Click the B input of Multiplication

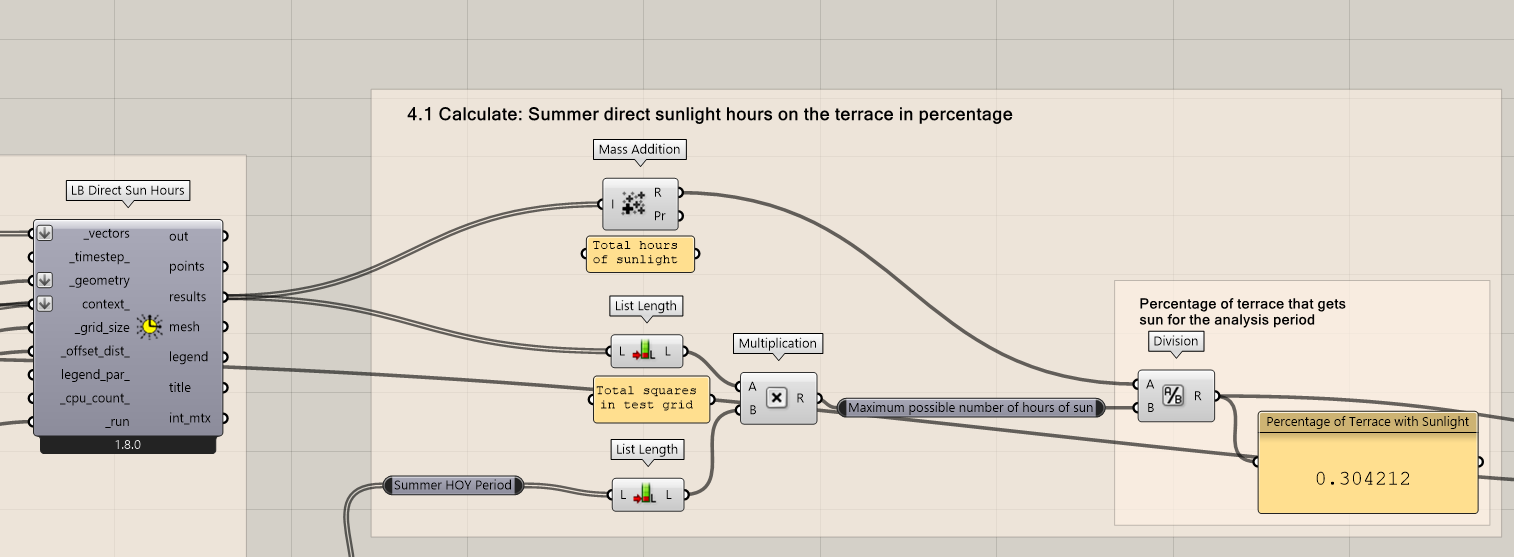(752, 409)
